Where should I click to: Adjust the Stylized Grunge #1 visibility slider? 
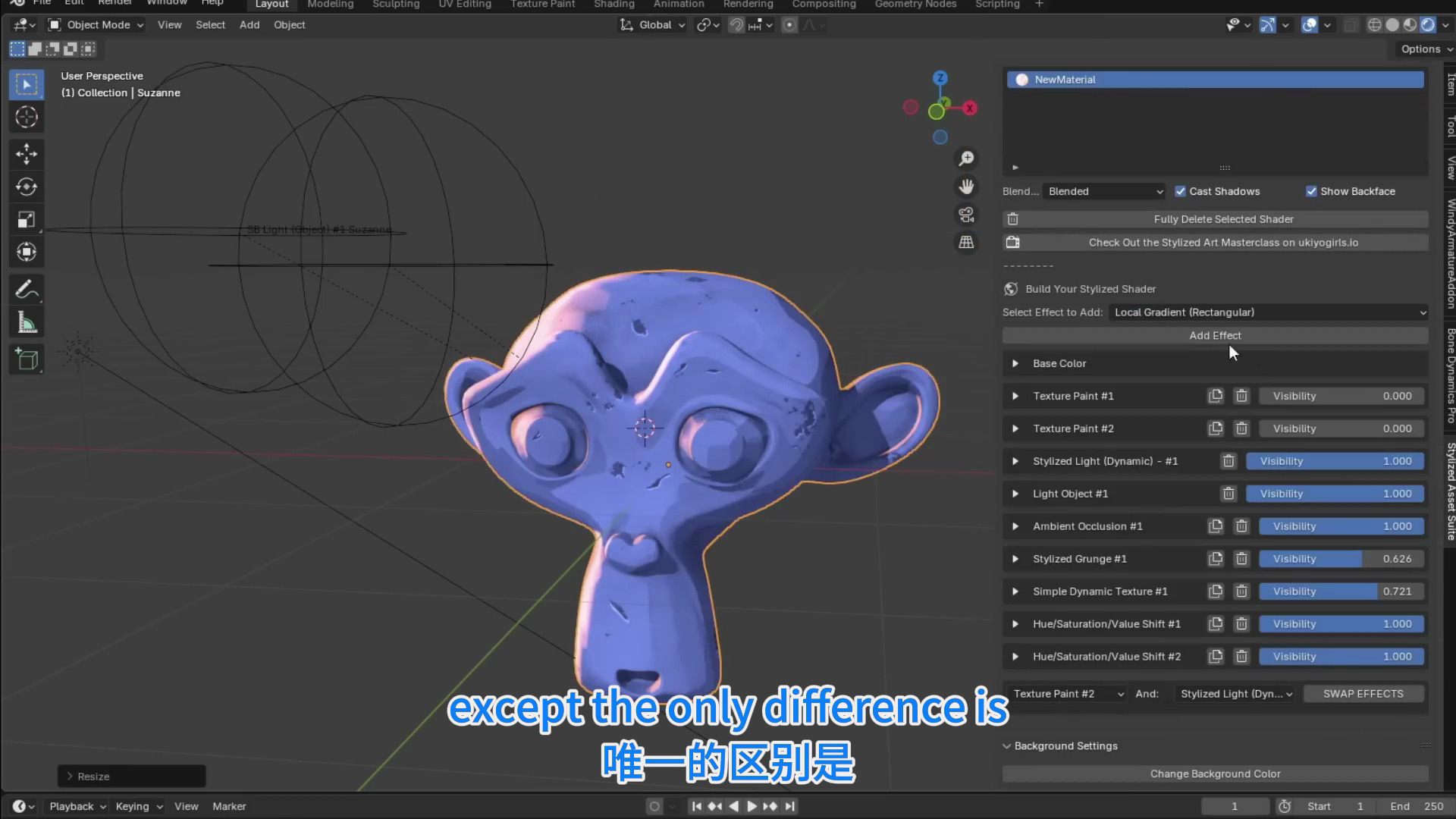tap(1342, 559)
